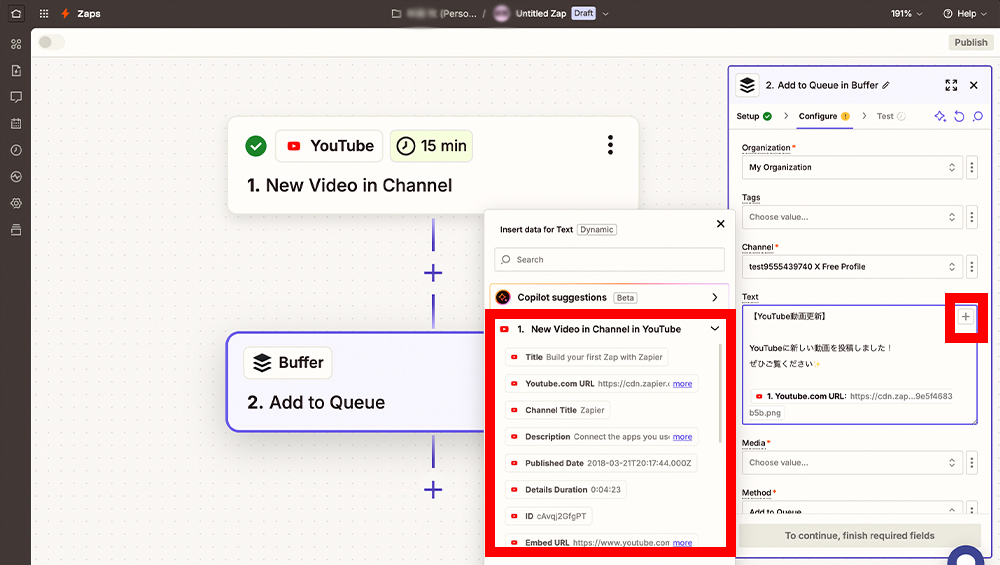Open the import file icon in sidebar
1000x565 pixels.
tap(16, 70)
